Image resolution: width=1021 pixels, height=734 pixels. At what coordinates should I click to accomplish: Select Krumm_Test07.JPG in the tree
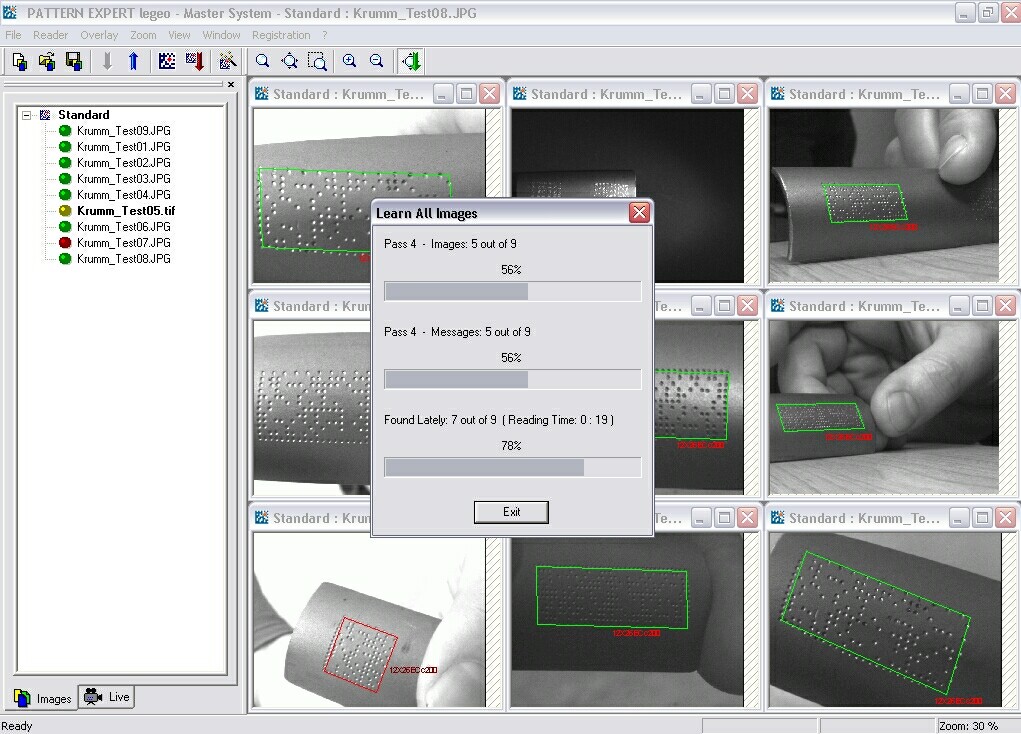coord(123,243)
